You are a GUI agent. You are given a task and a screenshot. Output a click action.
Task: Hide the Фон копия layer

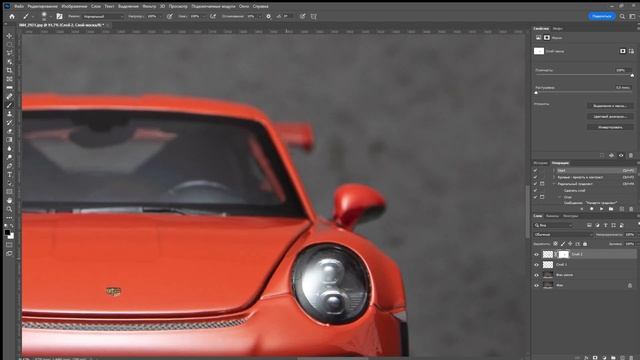tap(536, 275)
